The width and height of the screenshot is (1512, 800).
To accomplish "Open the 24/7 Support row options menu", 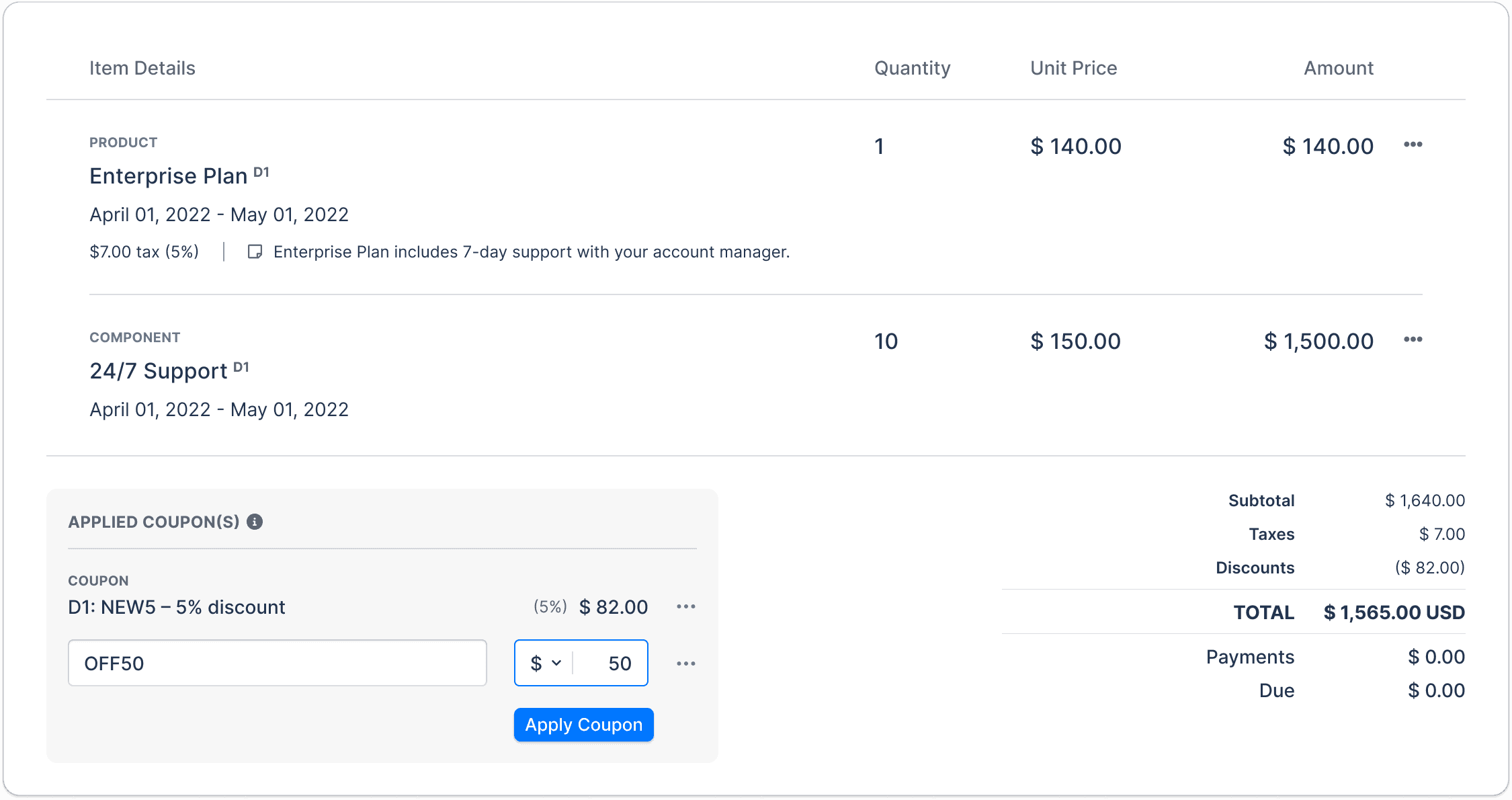I will click(x=1413, y=339).
